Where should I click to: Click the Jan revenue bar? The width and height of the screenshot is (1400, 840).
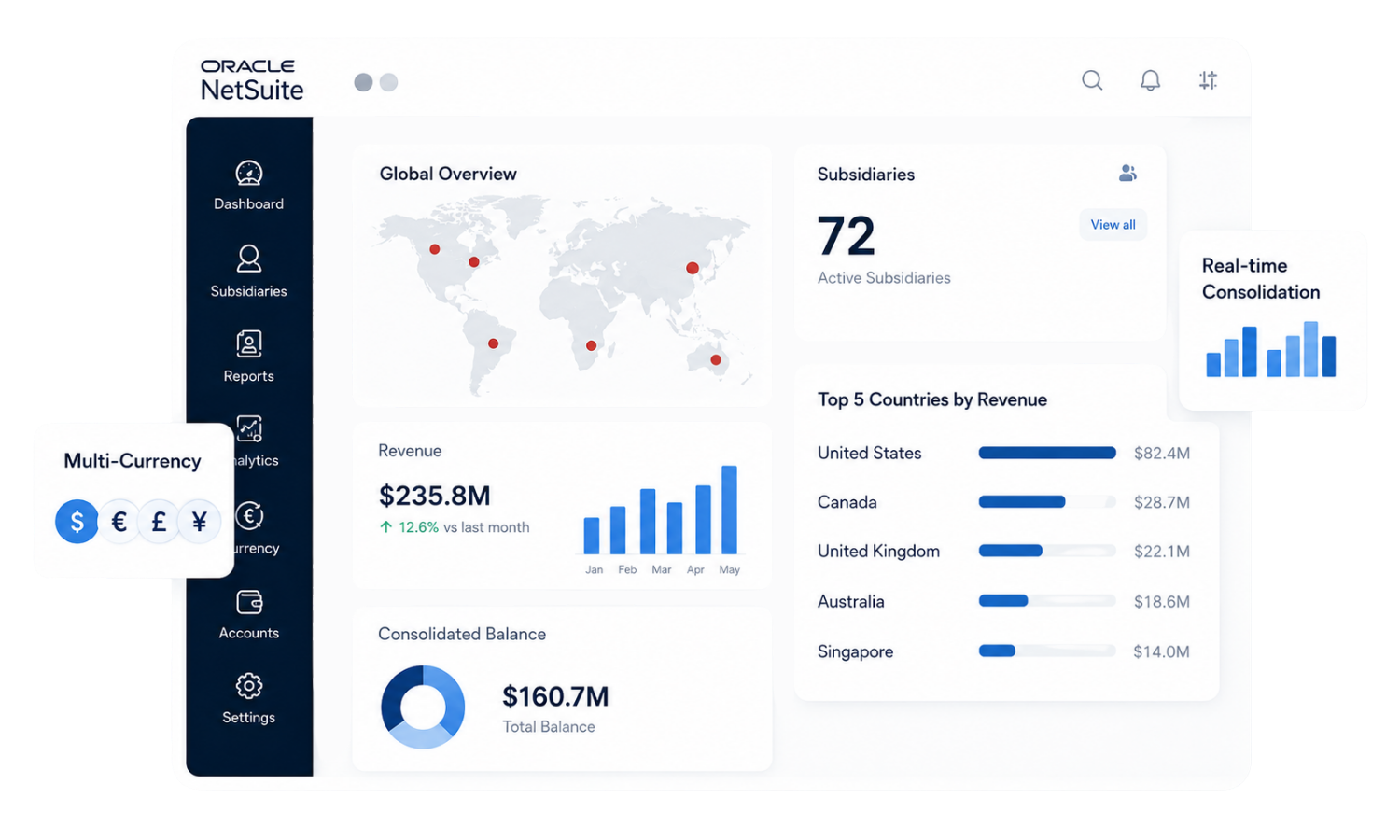592,536
